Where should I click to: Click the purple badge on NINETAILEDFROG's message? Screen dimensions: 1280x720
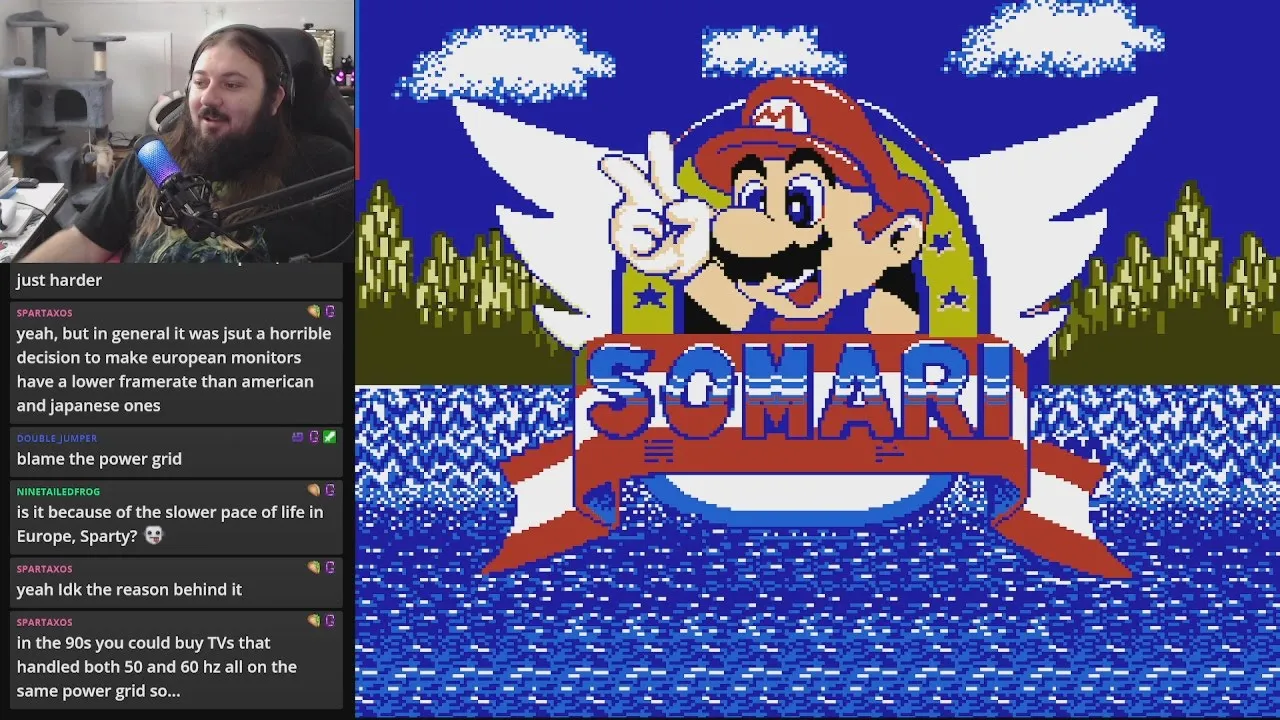[x=329, y=491]
